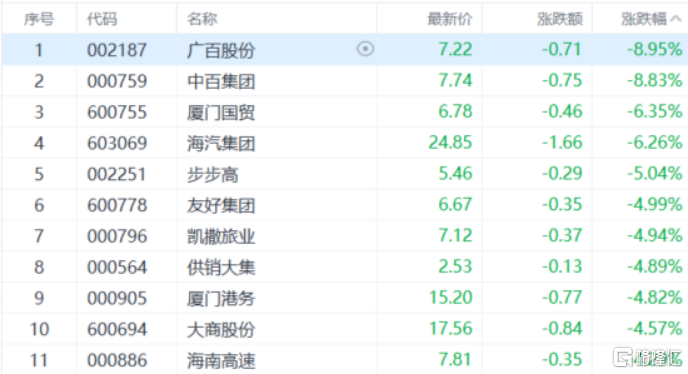Open the 广百股份 stock name
This screenshot has height=374, width=688.
(221, 50)
